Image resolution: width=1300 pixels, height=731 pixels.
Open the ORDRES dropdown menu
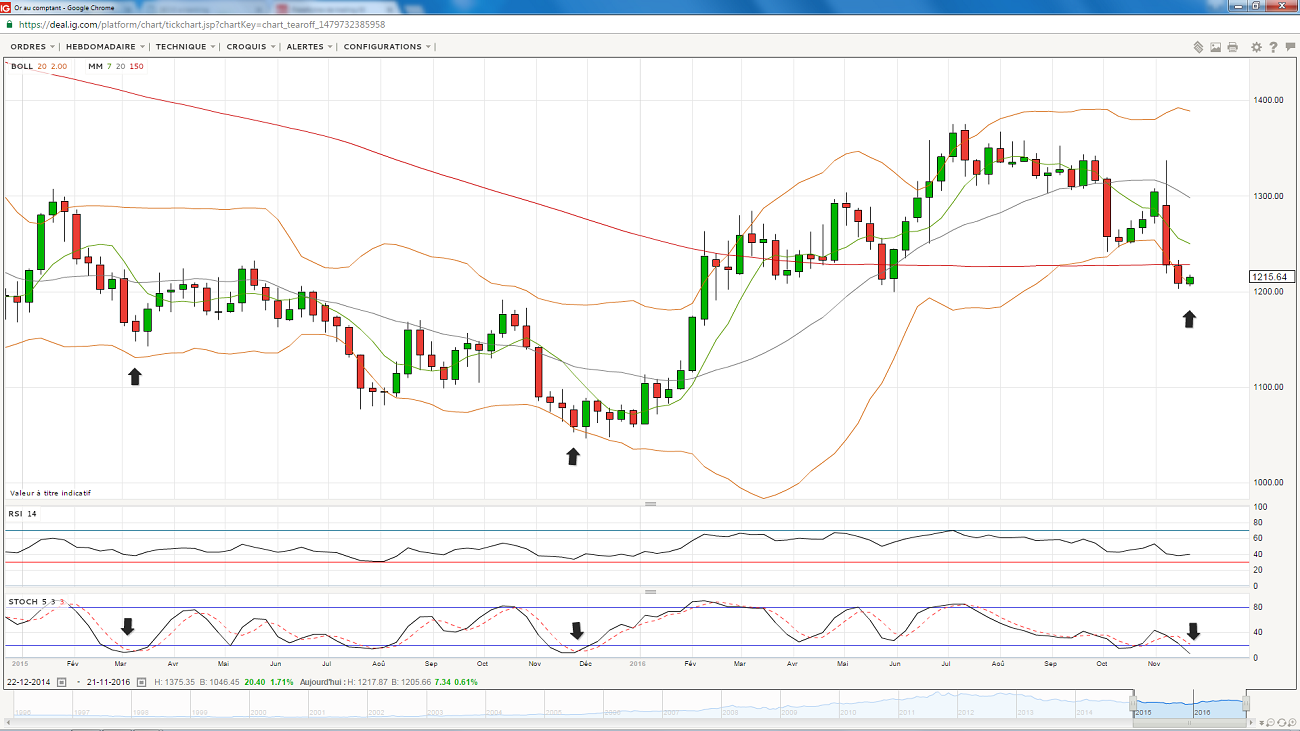coord(33,47)
